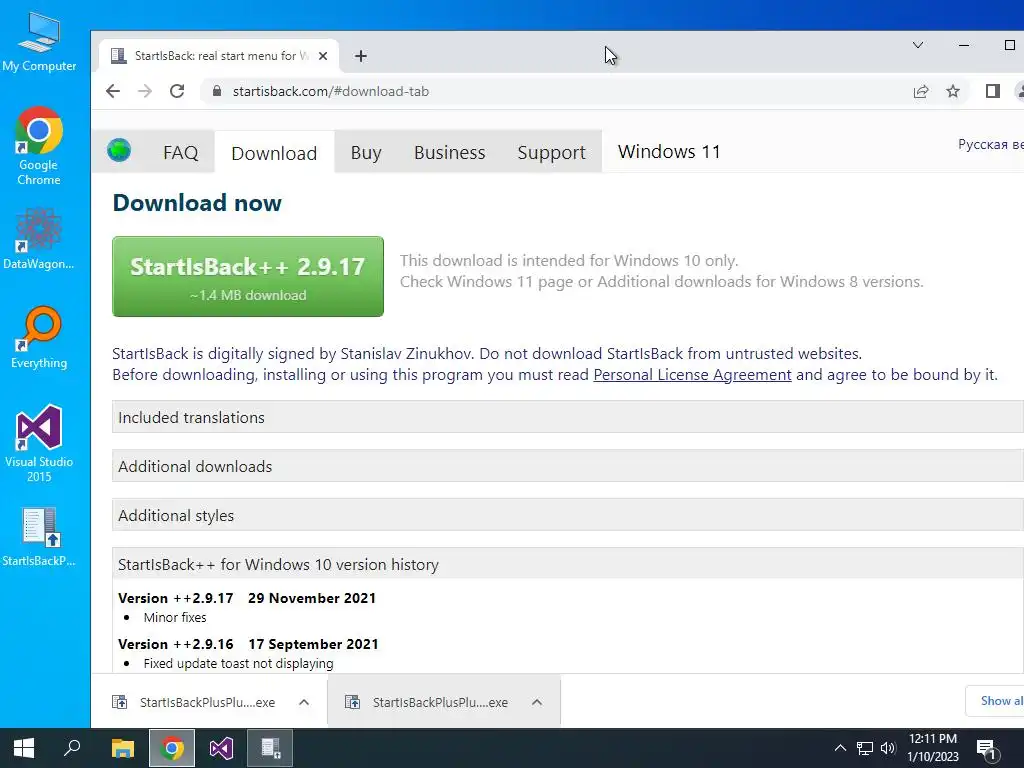Select the StartIsBack browser tab
Image resolution: width=1024 pixels, height=768 pixels.
point(219,56)
